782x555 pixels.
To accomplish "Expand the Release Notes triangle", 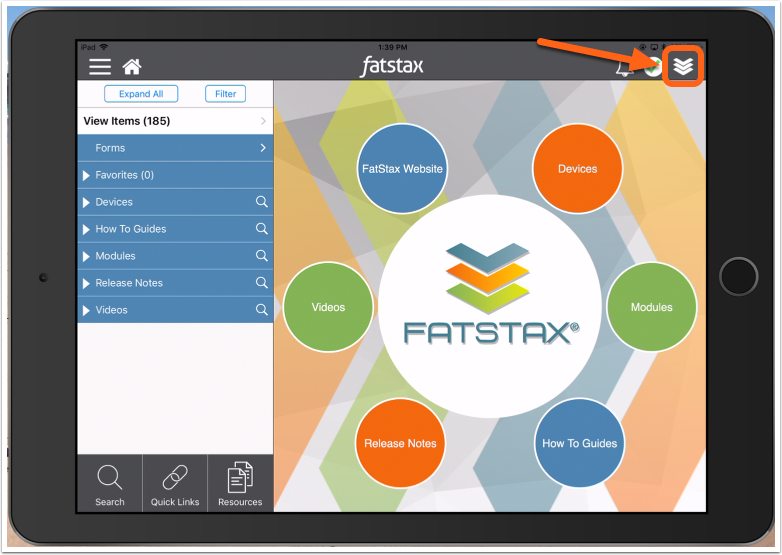I will 86,283.
